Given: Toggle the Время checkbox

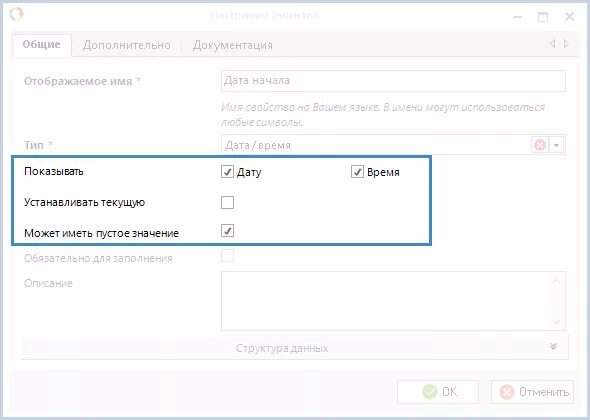Looking at the screenshot, I should tap(357, 172).
